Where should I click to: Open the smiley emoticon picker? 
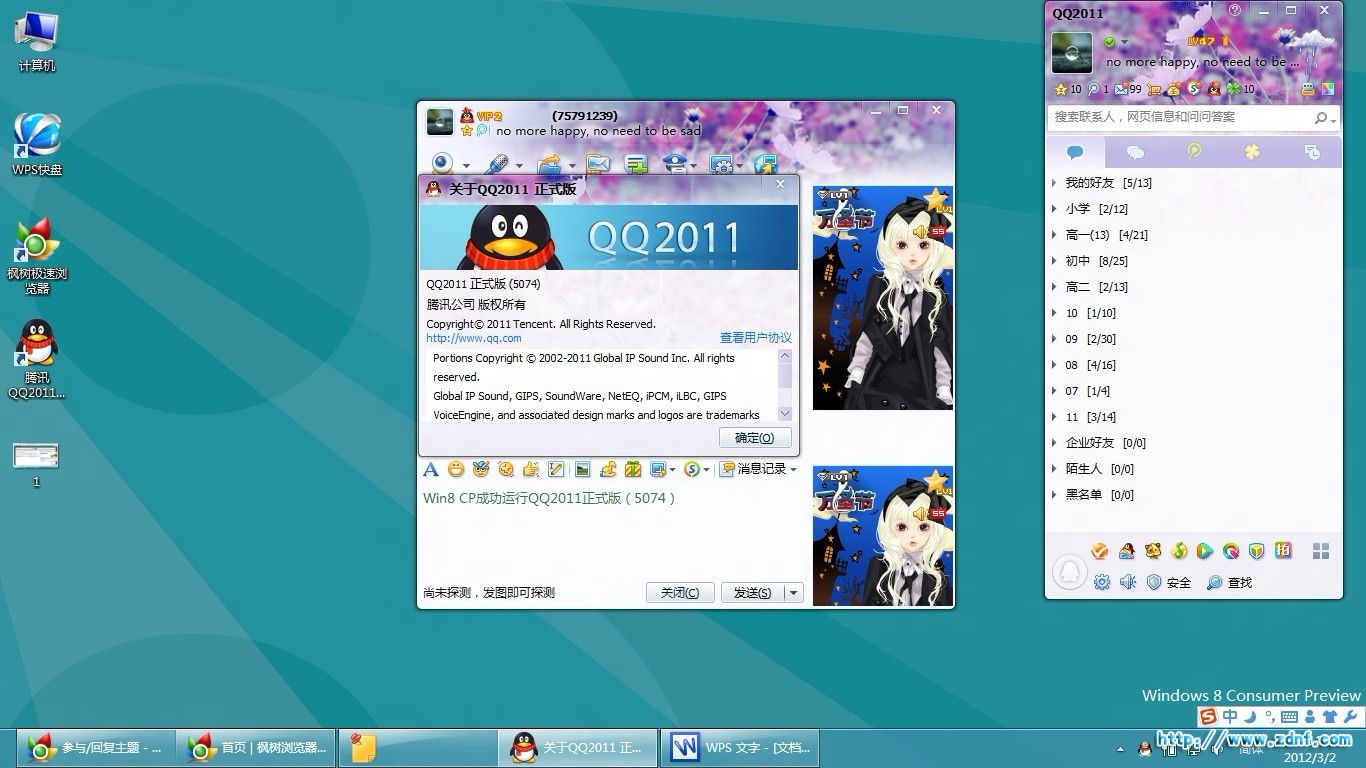(456, 469)
